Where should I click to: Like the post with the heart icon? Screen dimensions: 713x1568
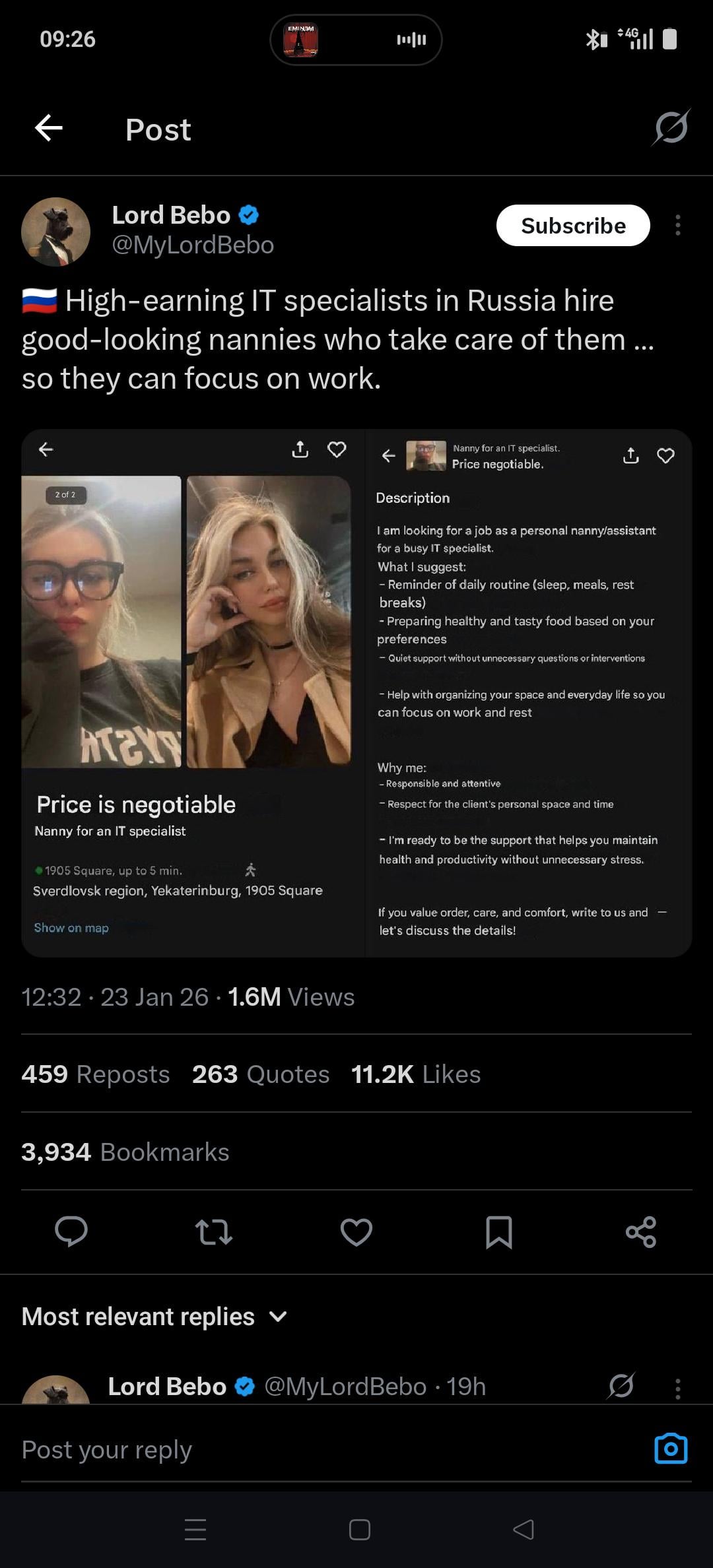(x=356, y=1231)
